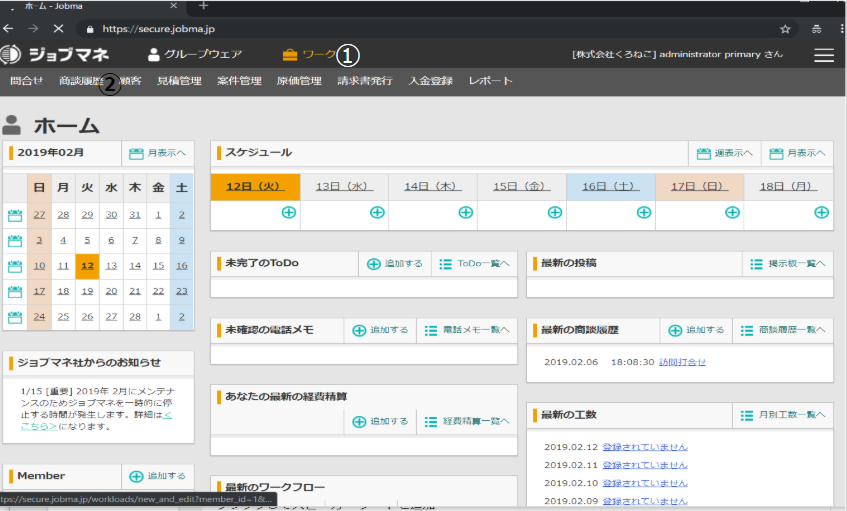
Task: Open week view icon for week of 24
Action: (x=15, y=317)
